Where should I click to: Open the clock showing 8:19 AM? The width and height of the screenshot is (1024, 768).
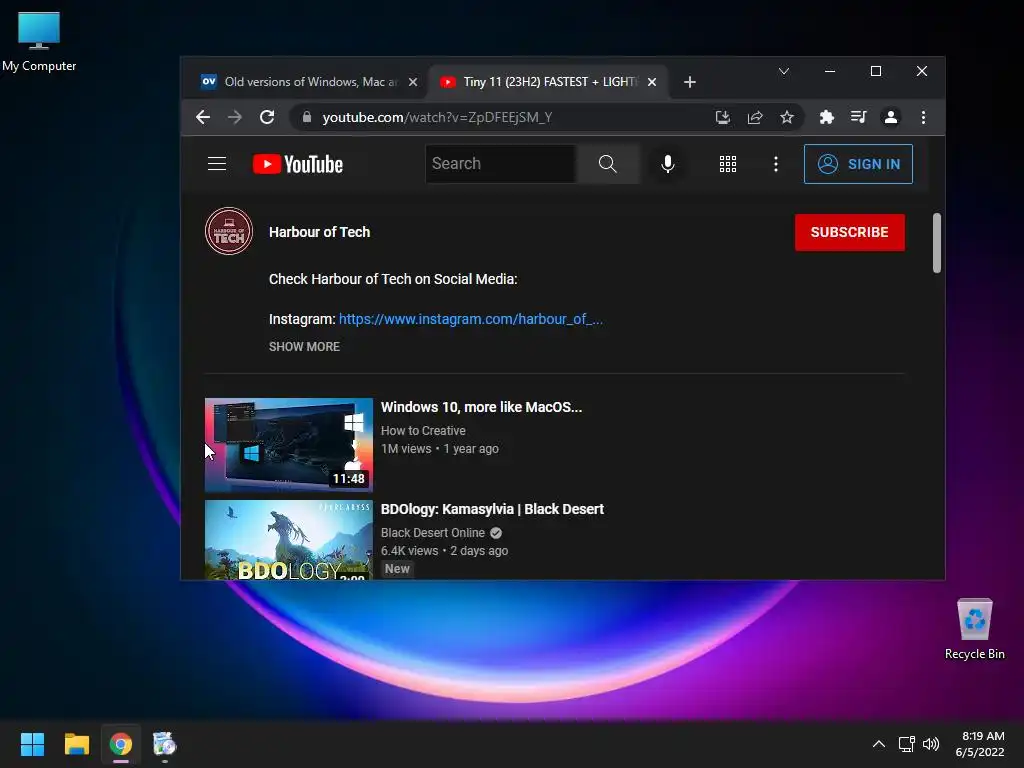(980, 744)
